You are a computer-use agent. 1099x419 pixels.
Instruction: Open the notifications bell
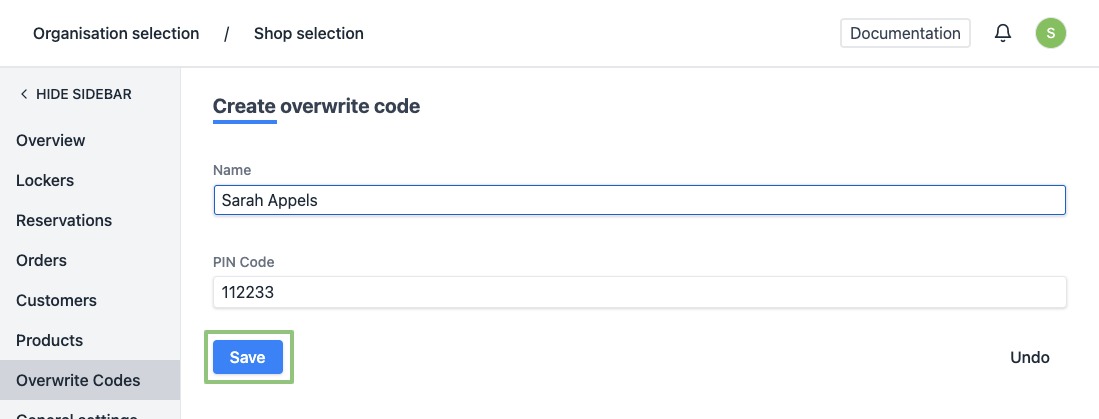(x=1003, y=33)
